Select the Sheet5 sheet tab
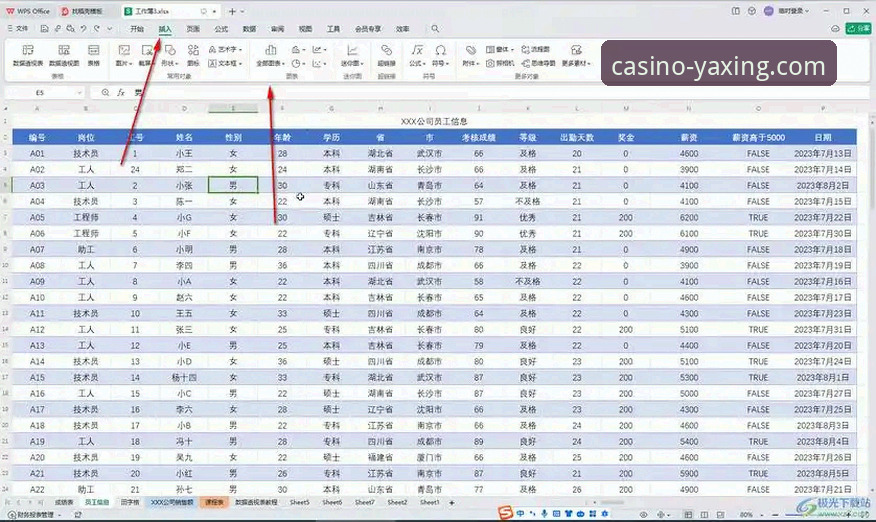 point(299,502)
